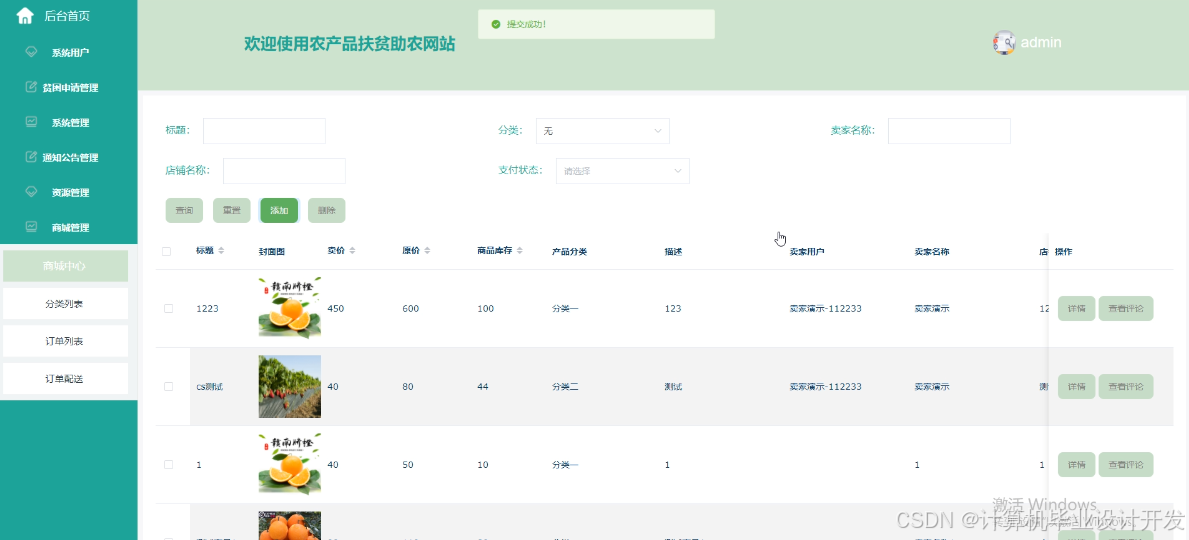
Task: Click the title 欢迎使用农产品扶贫助农网站
Action: 350,44
